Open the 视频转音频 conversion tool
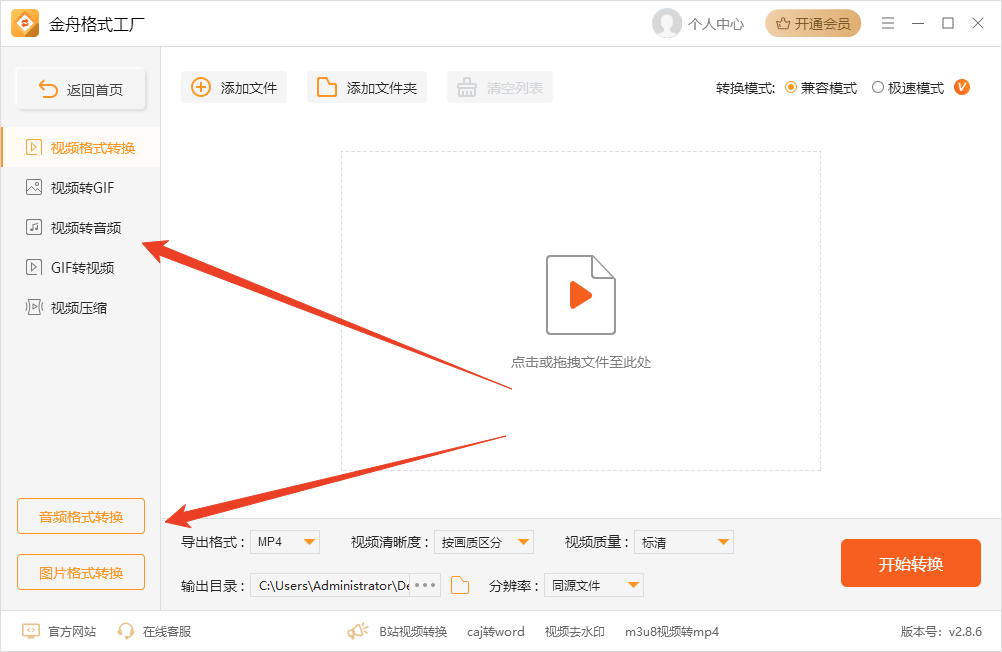The height and width of the screenshot is (652, 1002). [x=72, y=227]
